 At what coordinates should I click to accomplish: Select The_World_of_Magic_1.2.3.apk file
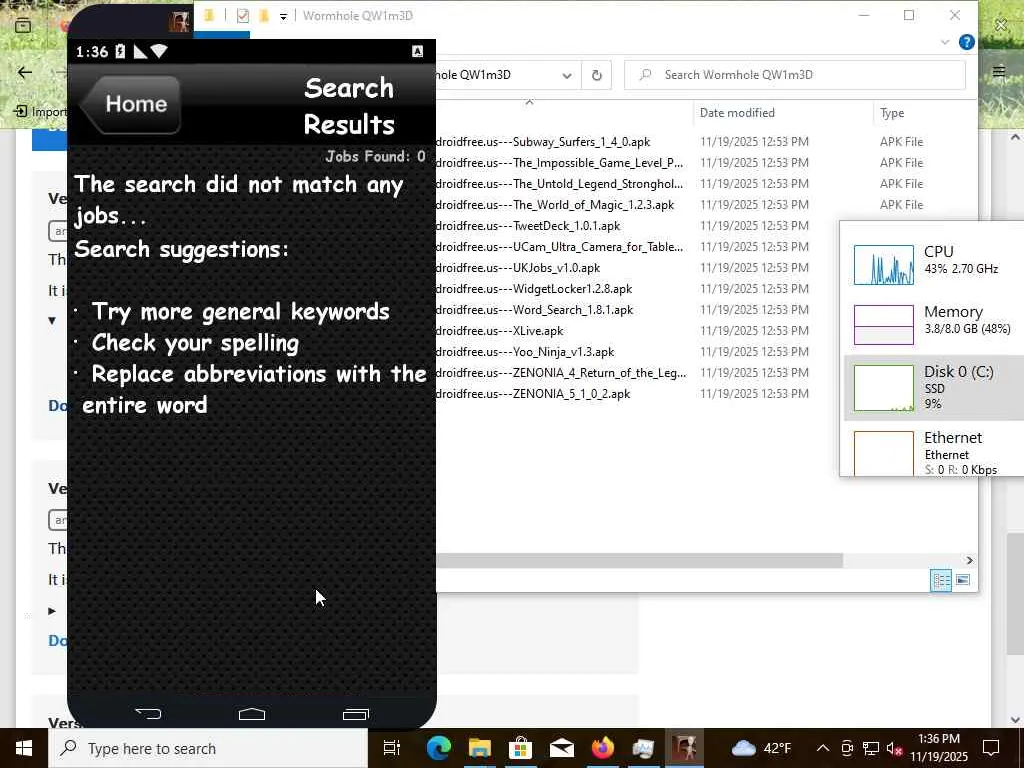tap(554, 204)
